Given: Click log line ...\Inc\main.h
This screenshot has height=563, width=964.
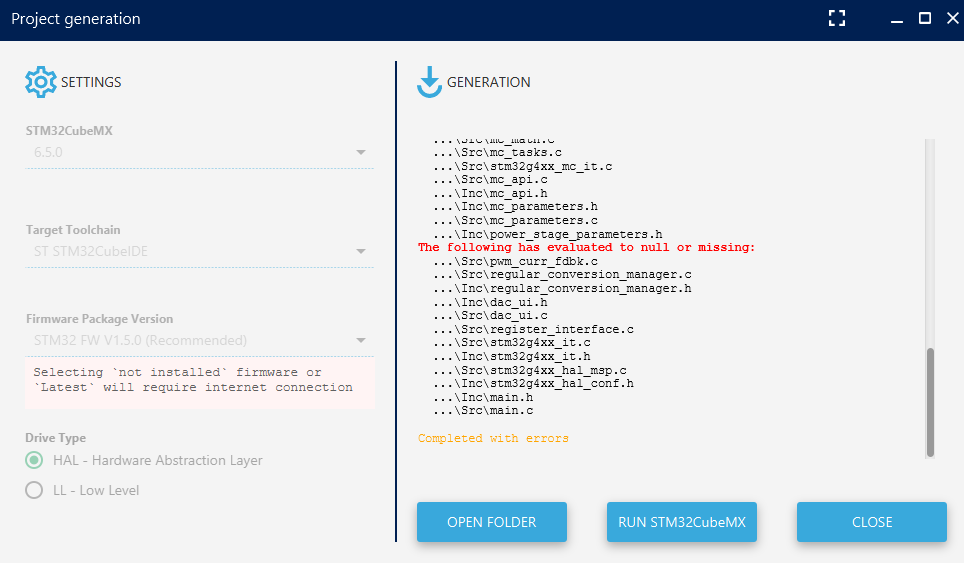Looking at the screenshot, I should pos(483,397).
